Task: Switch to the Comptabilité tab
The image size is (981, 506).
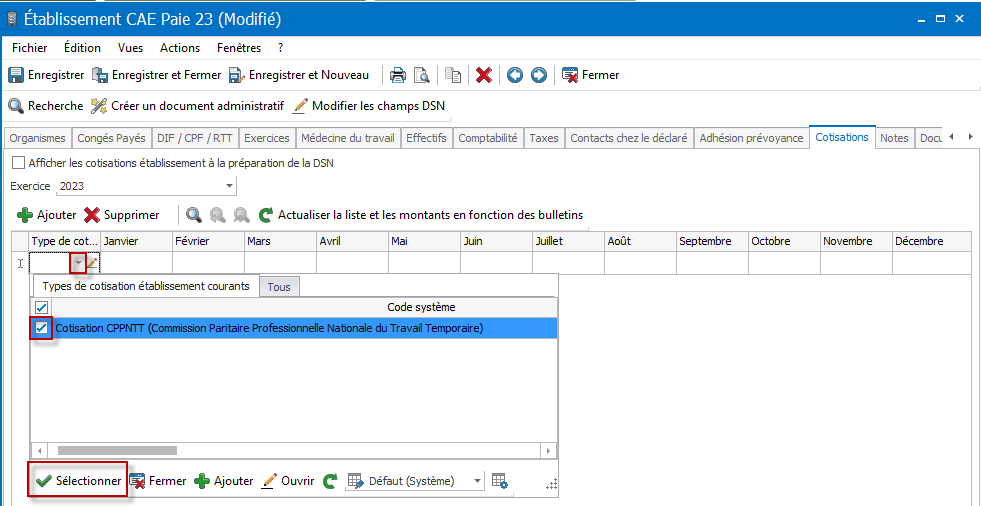Action: tap(488, 138)
